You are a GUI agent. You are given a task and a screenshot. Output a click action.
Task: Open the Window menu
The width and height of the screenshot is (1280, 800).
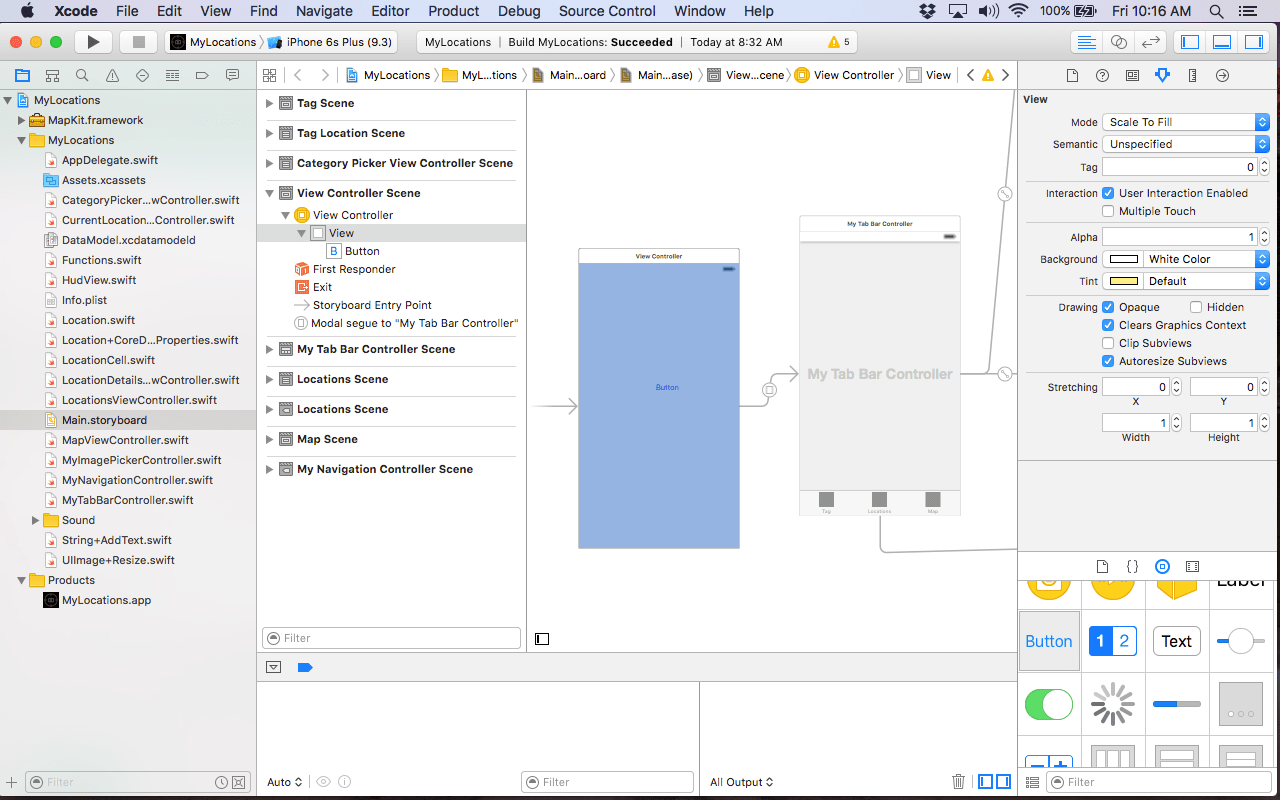point(700,11)
